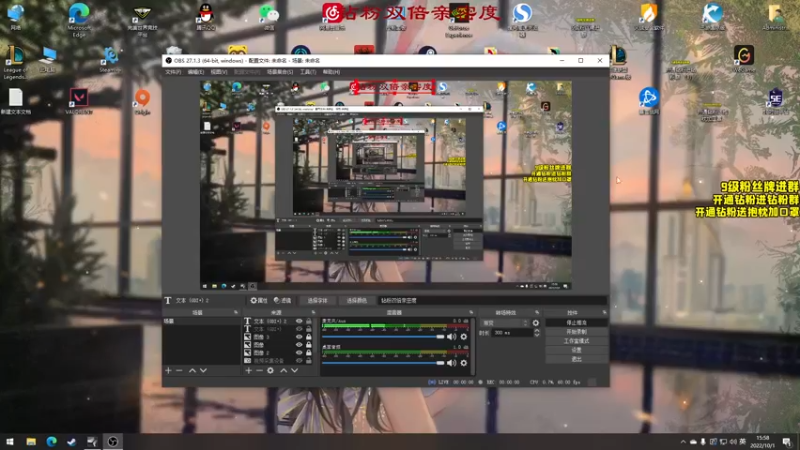Open the 视图(V) menu in OBS
Viewport: 800px width, 450px height.
pos(219,72)
